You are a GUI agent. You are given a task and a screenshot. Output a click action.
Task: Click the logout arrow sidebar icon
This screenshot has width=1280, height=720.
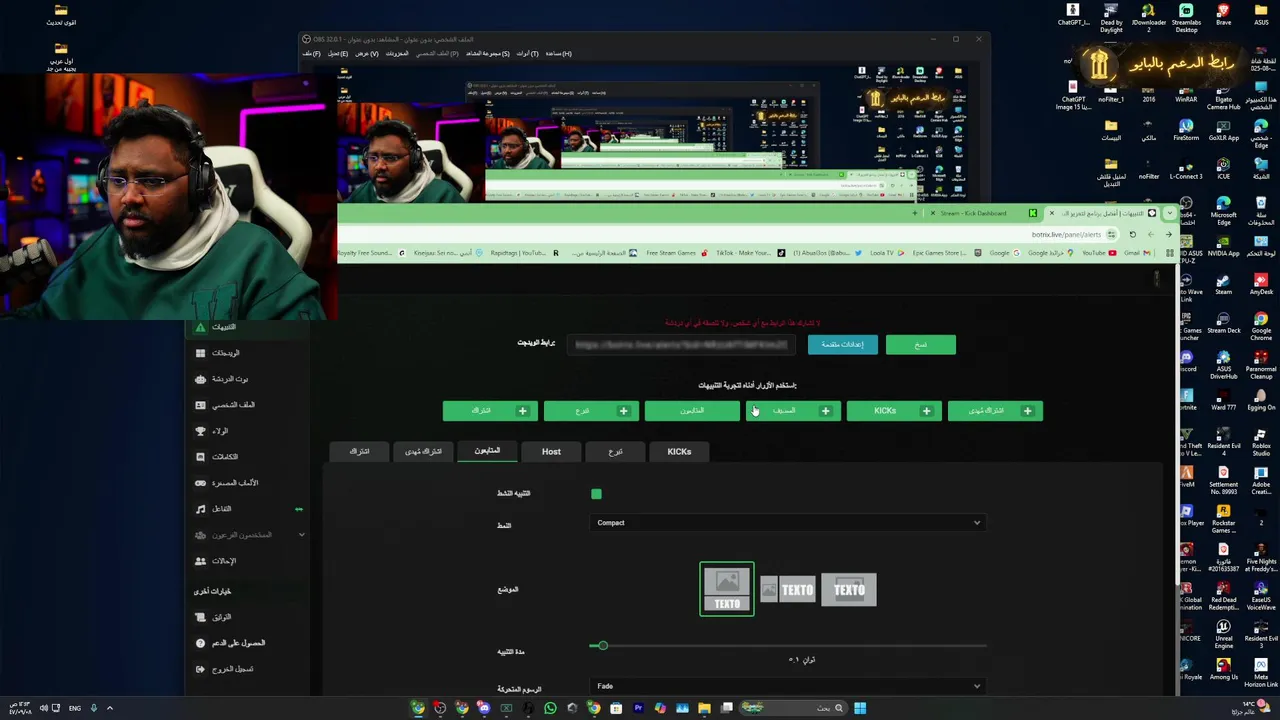point(201,669)
